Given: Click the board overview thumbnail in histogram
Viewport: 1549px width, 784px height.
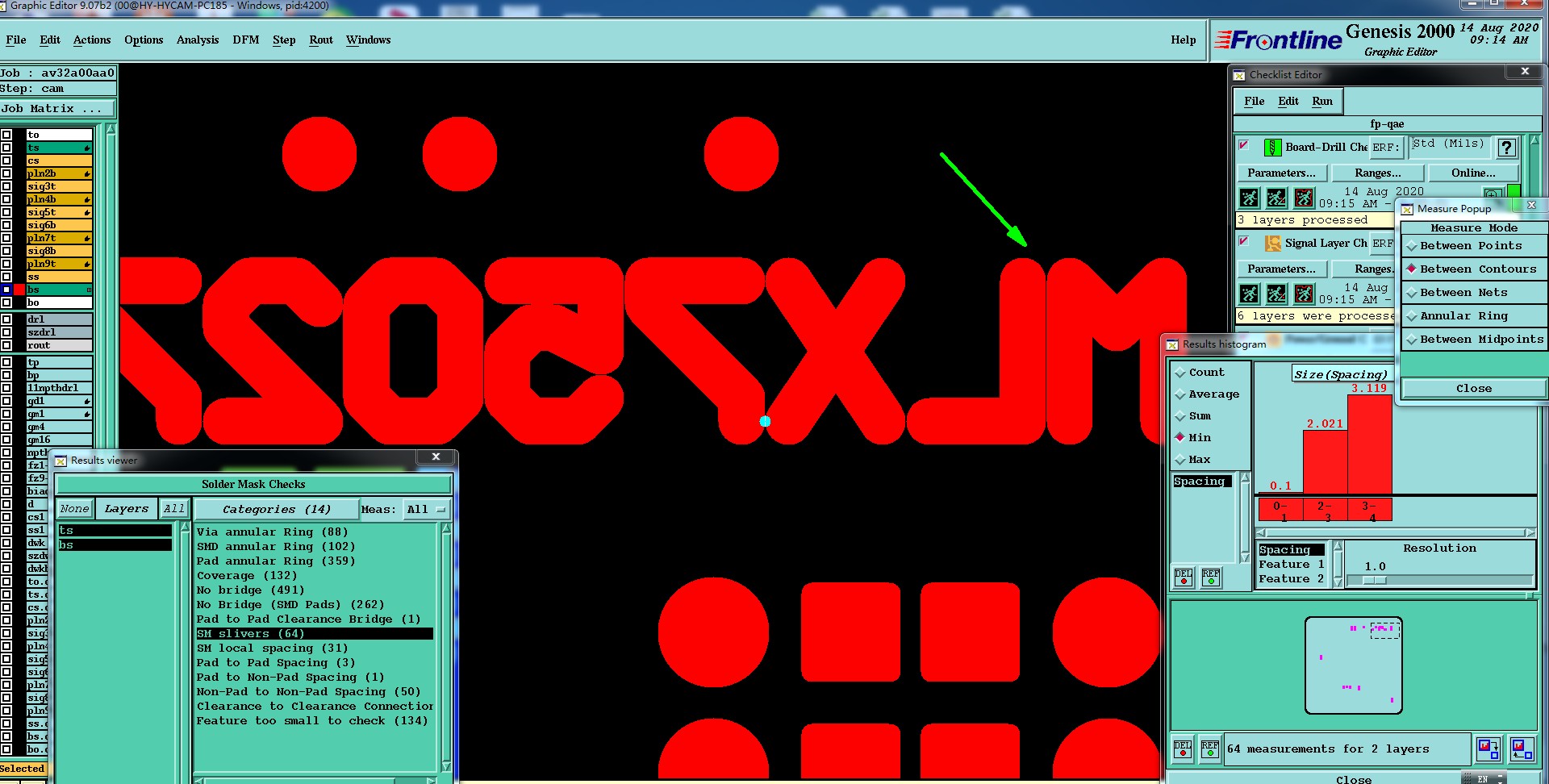Looking at the screenshot, I should pos(1353,666).
